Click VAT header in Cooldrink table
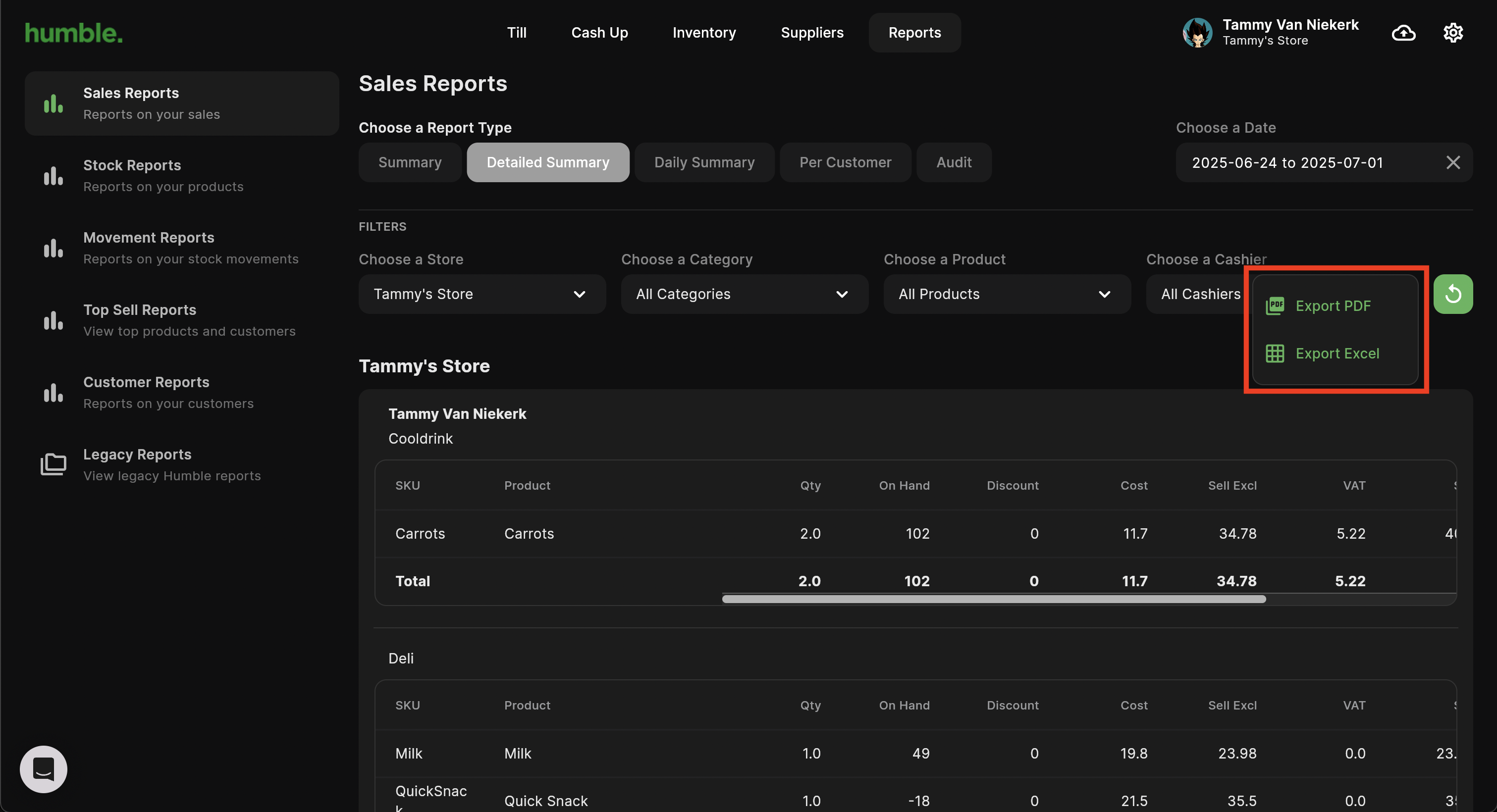The width and height of the screenshot is (1497, 812). click(1354, 486)
